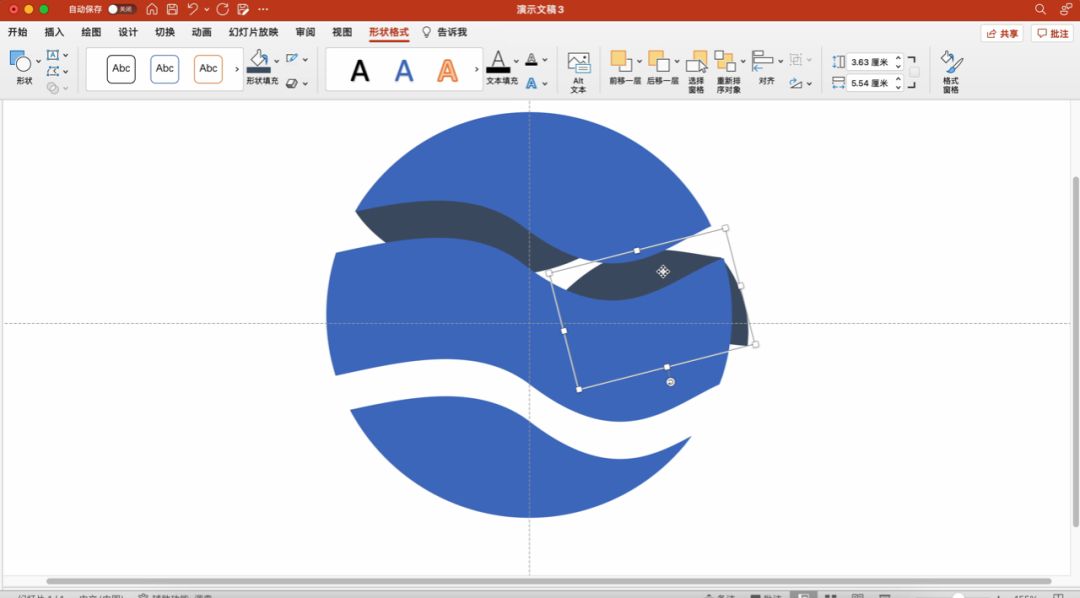Apply the black outline Abc shape style

[x=121, y=68]
